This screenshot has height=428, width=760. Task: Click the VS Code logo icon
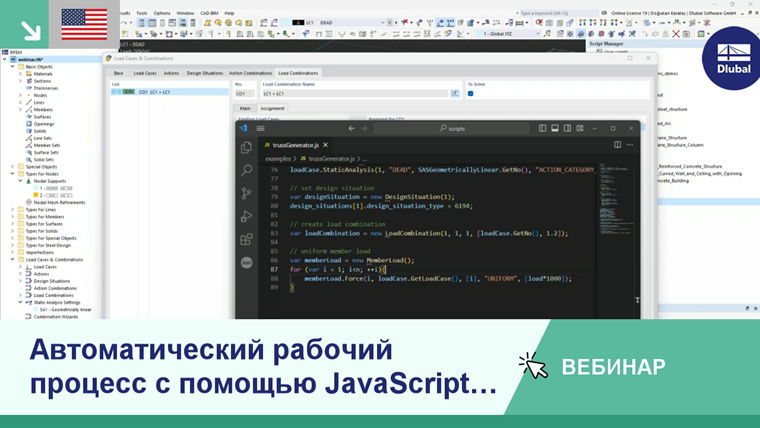tap(243, 128)
